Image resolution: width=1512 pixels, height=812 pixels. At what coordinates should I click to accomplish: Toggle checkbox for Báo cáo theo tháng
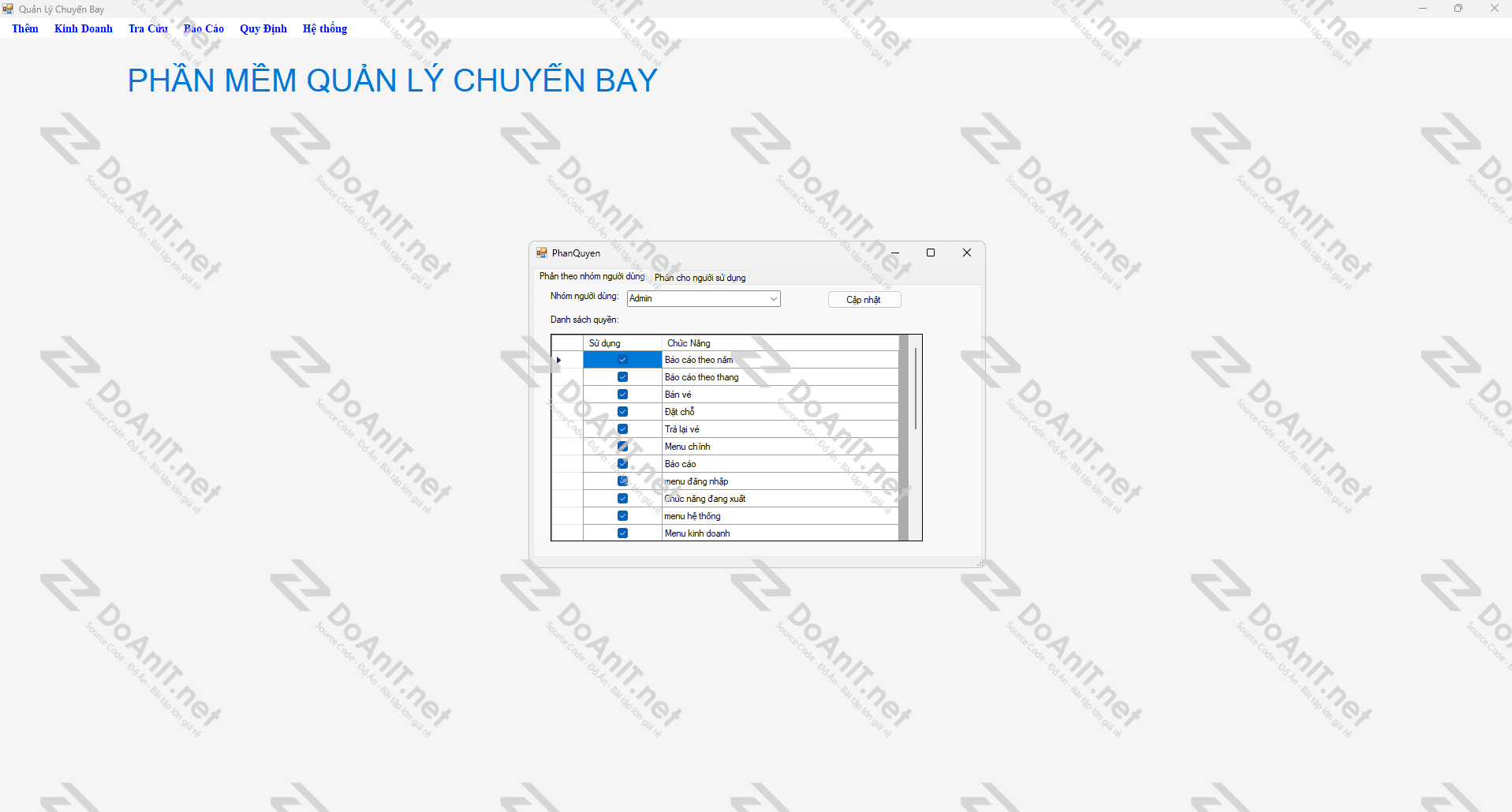tap(622, 377)
